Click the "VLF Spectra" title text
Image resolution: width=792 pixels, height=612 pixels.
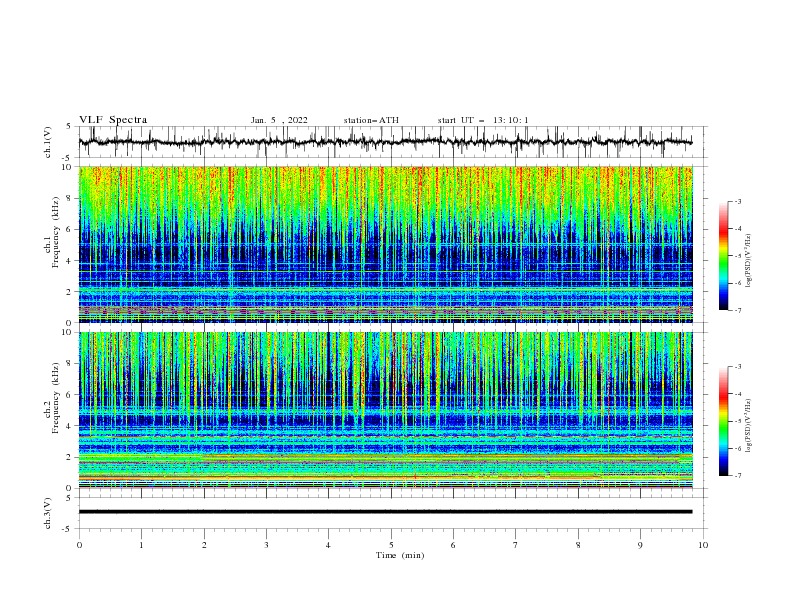(x=113, y=120)
